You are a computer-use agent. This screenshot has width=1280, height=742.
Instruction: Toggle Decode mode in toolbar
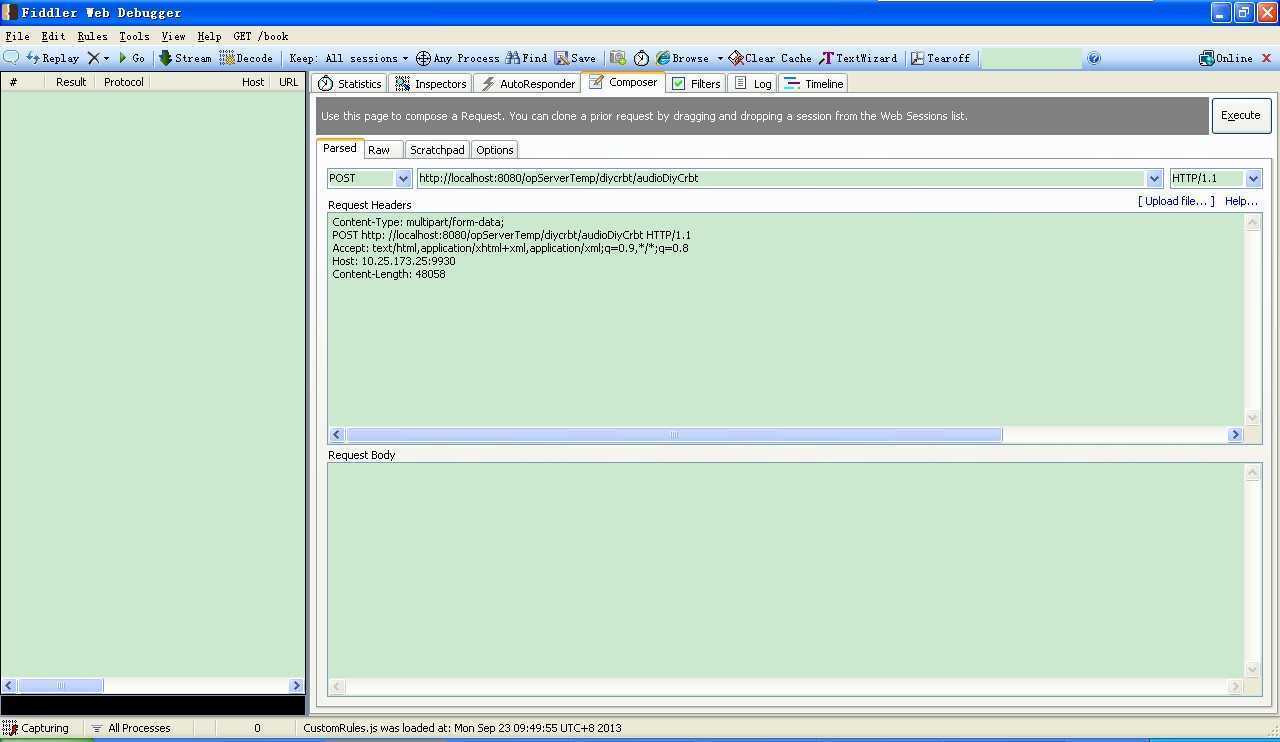pos(246,58)
